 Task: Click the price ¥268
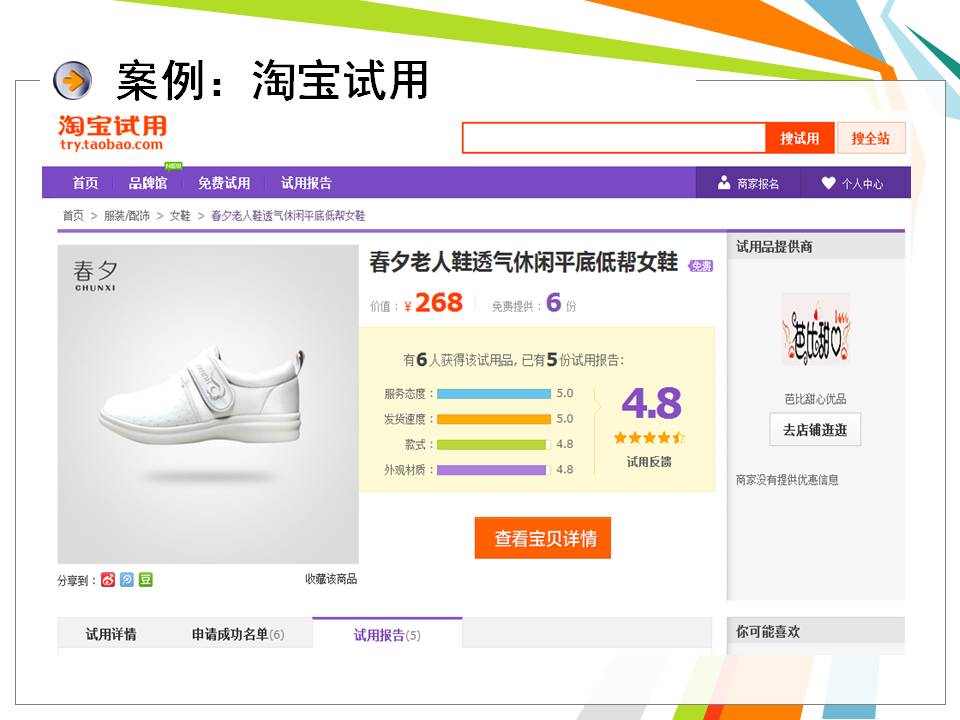click(x=433, y=302)
